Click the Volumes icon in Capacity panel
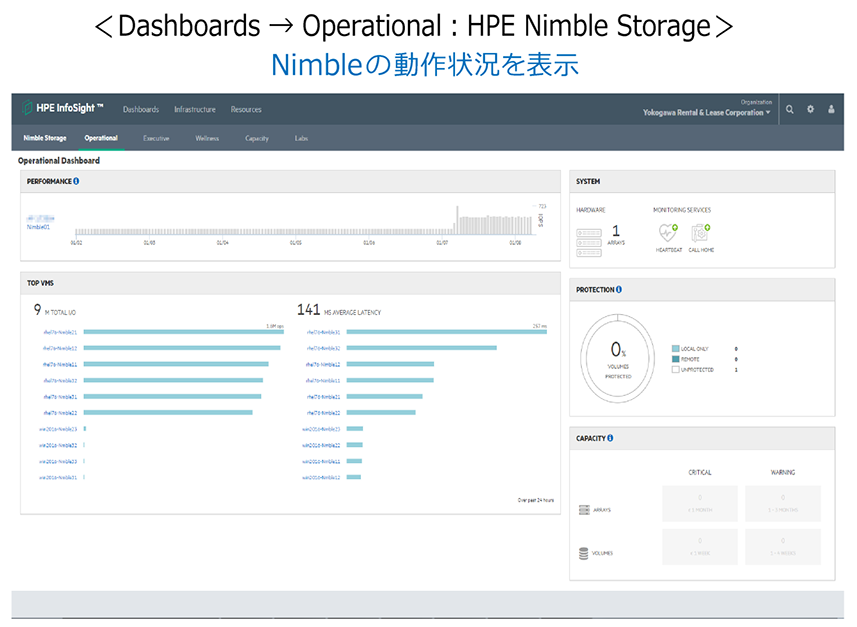The height and width of the screenshot is (627, 857). click(584, 553)
